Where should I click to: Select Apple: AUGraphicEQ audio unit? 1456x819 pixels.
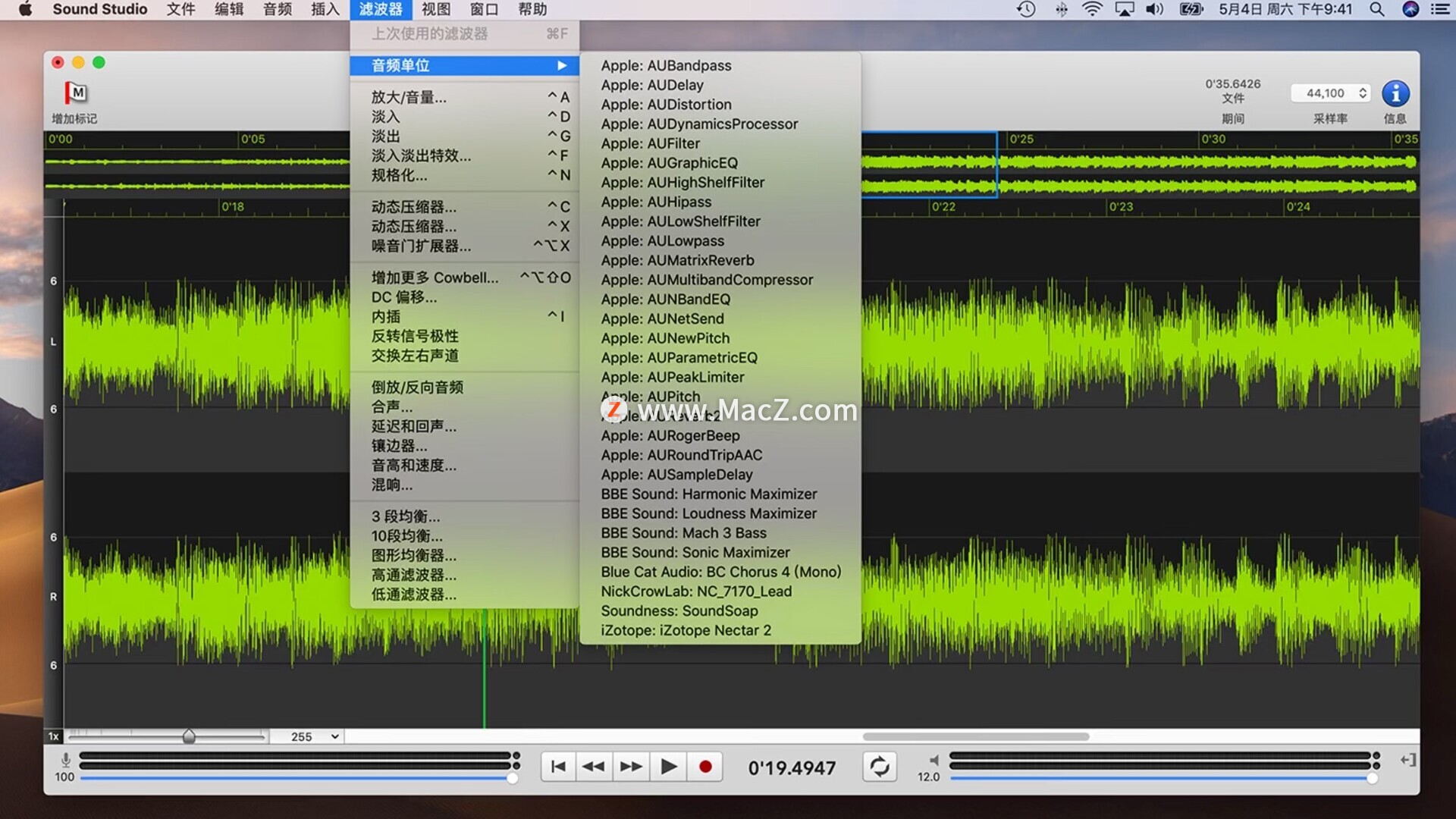[720, 163]
